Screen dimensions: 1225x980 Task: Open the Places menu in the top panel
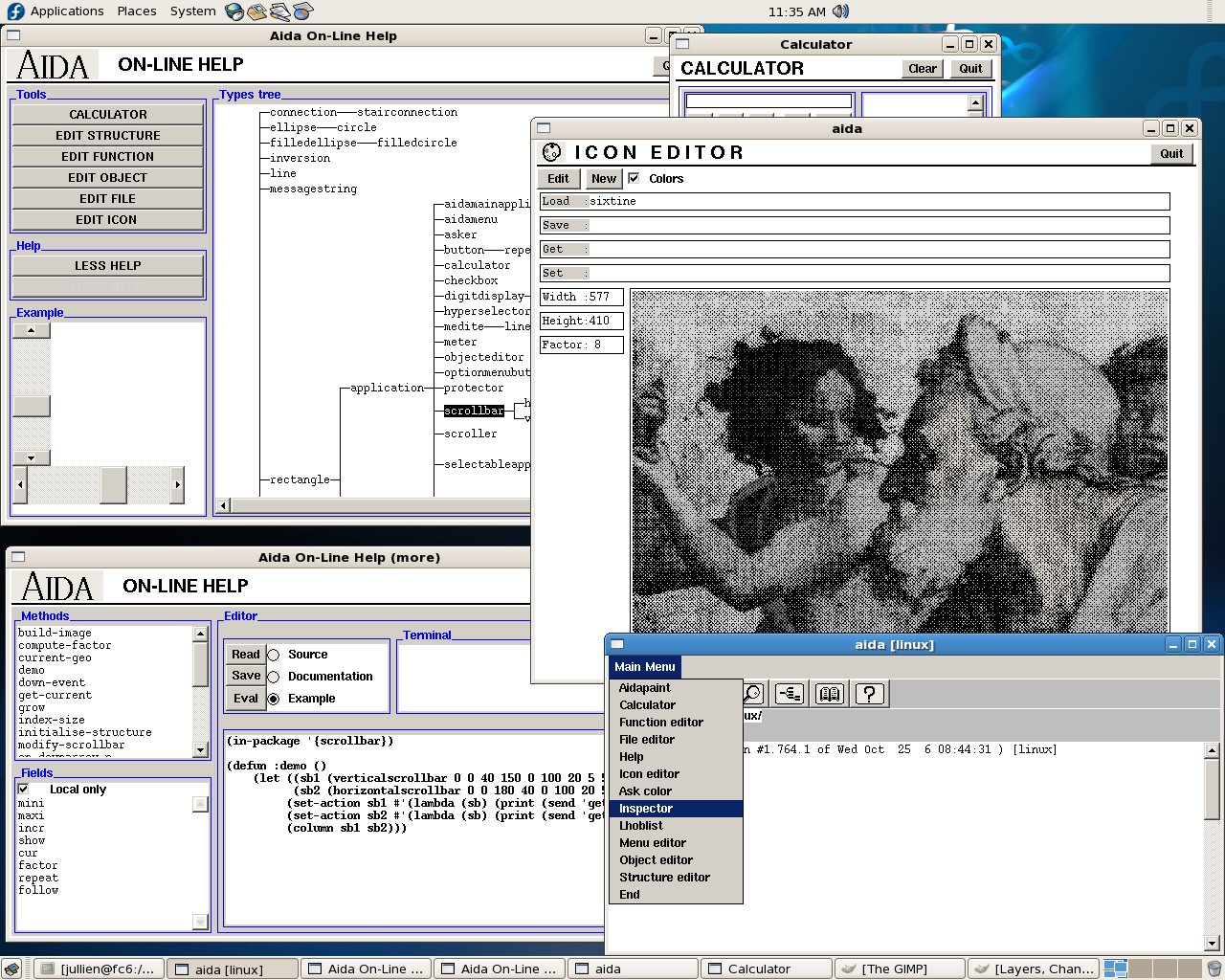pyautogui.click(x=137, y=11)
